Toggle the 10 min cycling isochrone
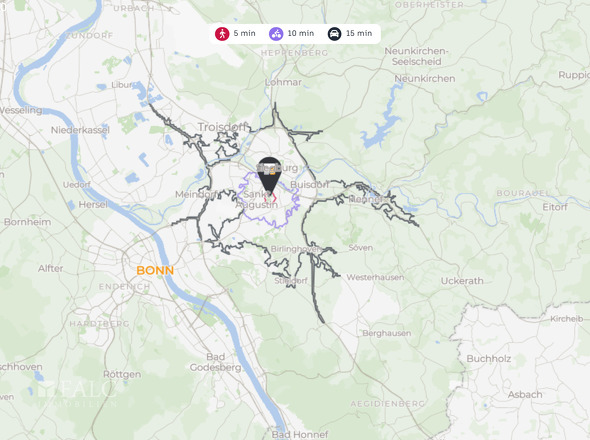Image resolution: width=590 pixels, height=440 pixels. point(292,34)
